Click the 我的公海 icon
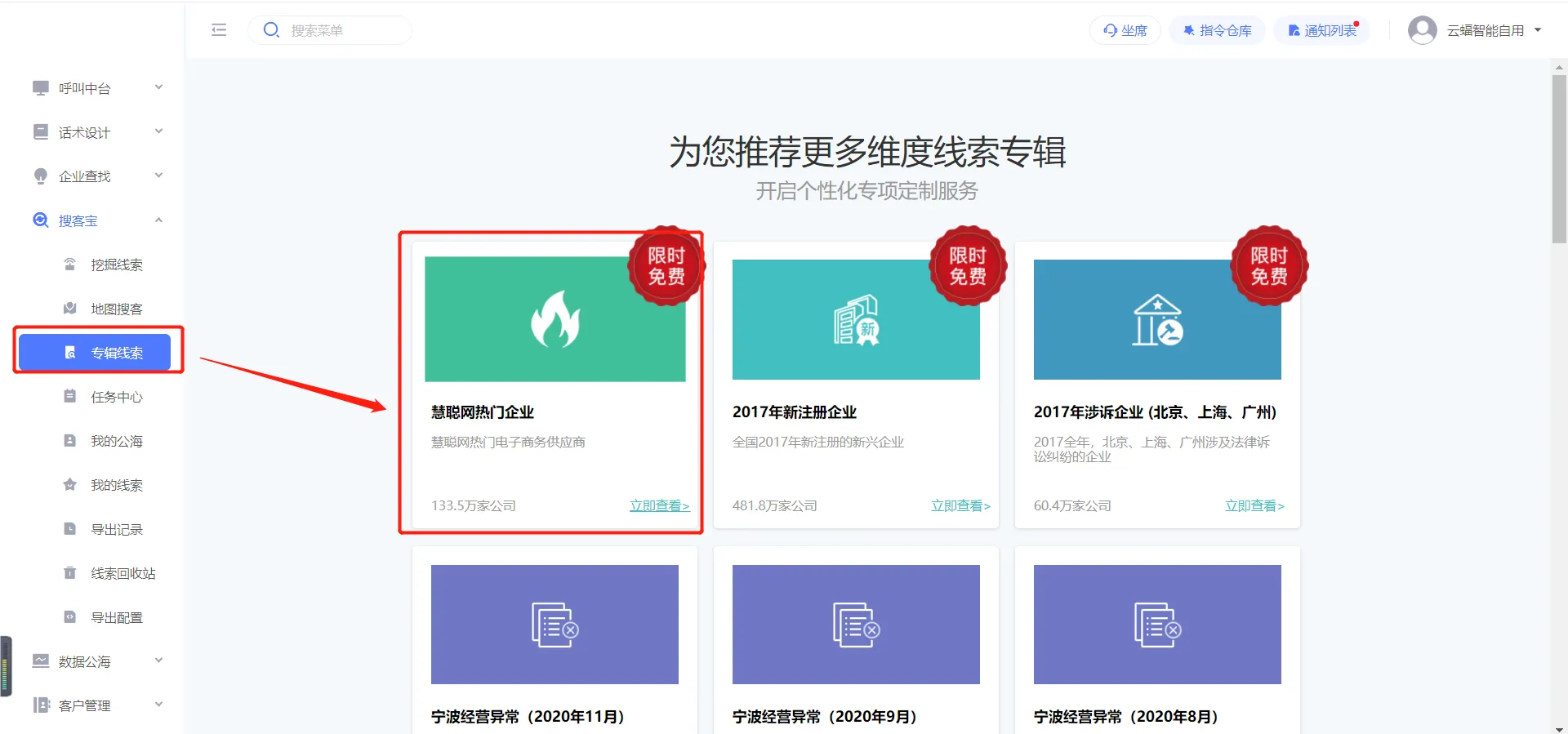 pyautogui.click(x=70, y=440)
